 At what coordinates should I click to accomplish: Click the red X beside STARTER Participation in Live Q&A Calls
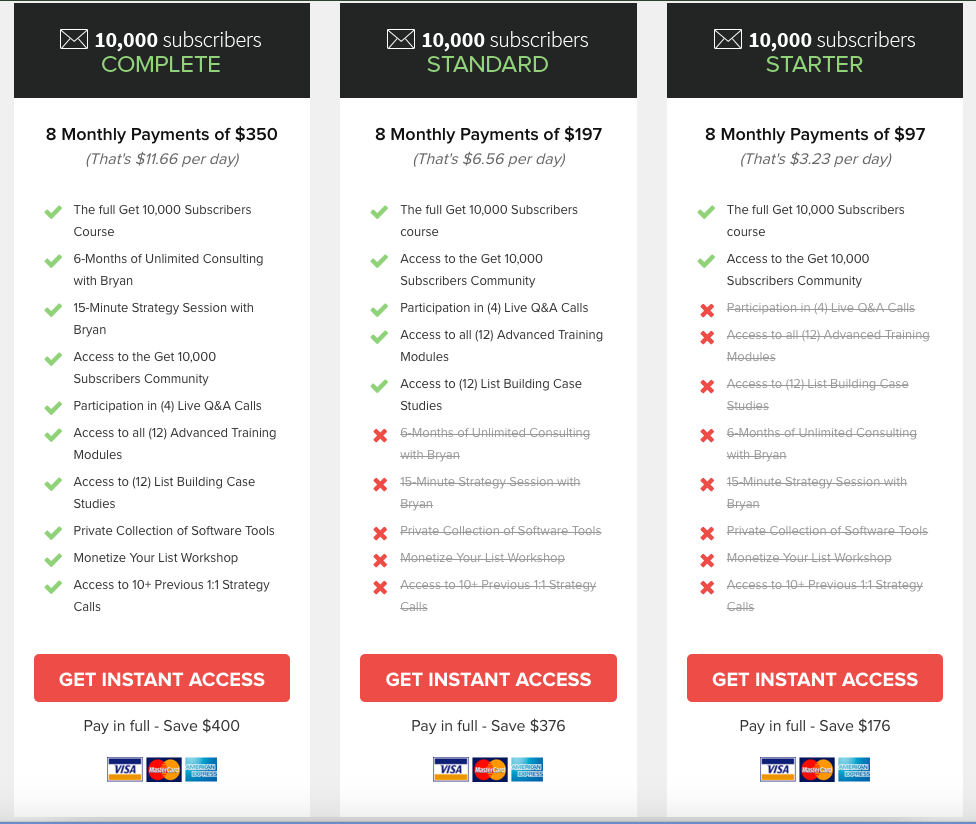tap(707, 310)
